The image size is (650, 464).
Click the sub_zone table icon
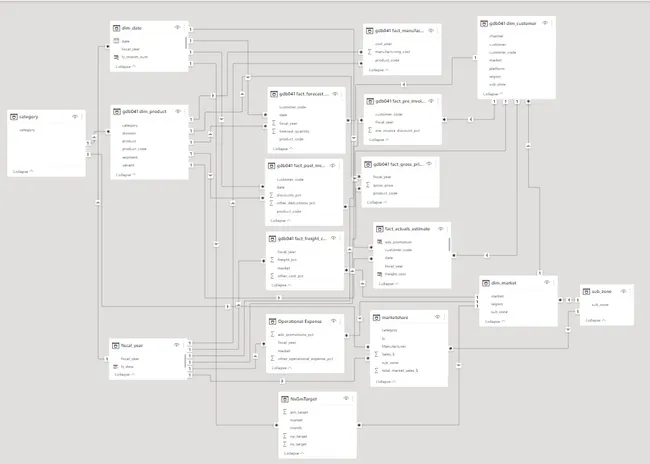586,292
